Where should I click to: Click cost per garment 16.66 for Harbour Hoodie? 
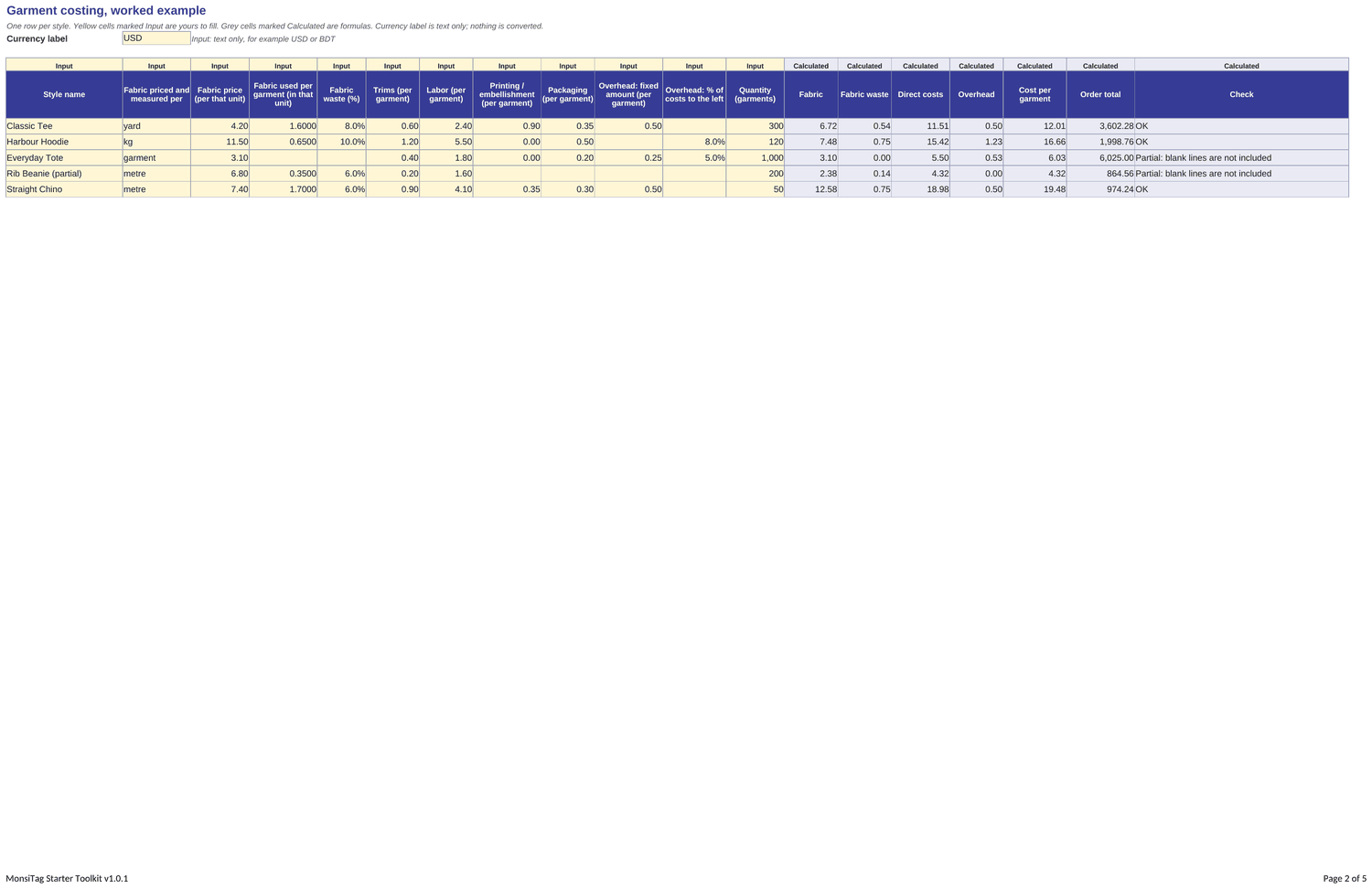pos(1034,142)
